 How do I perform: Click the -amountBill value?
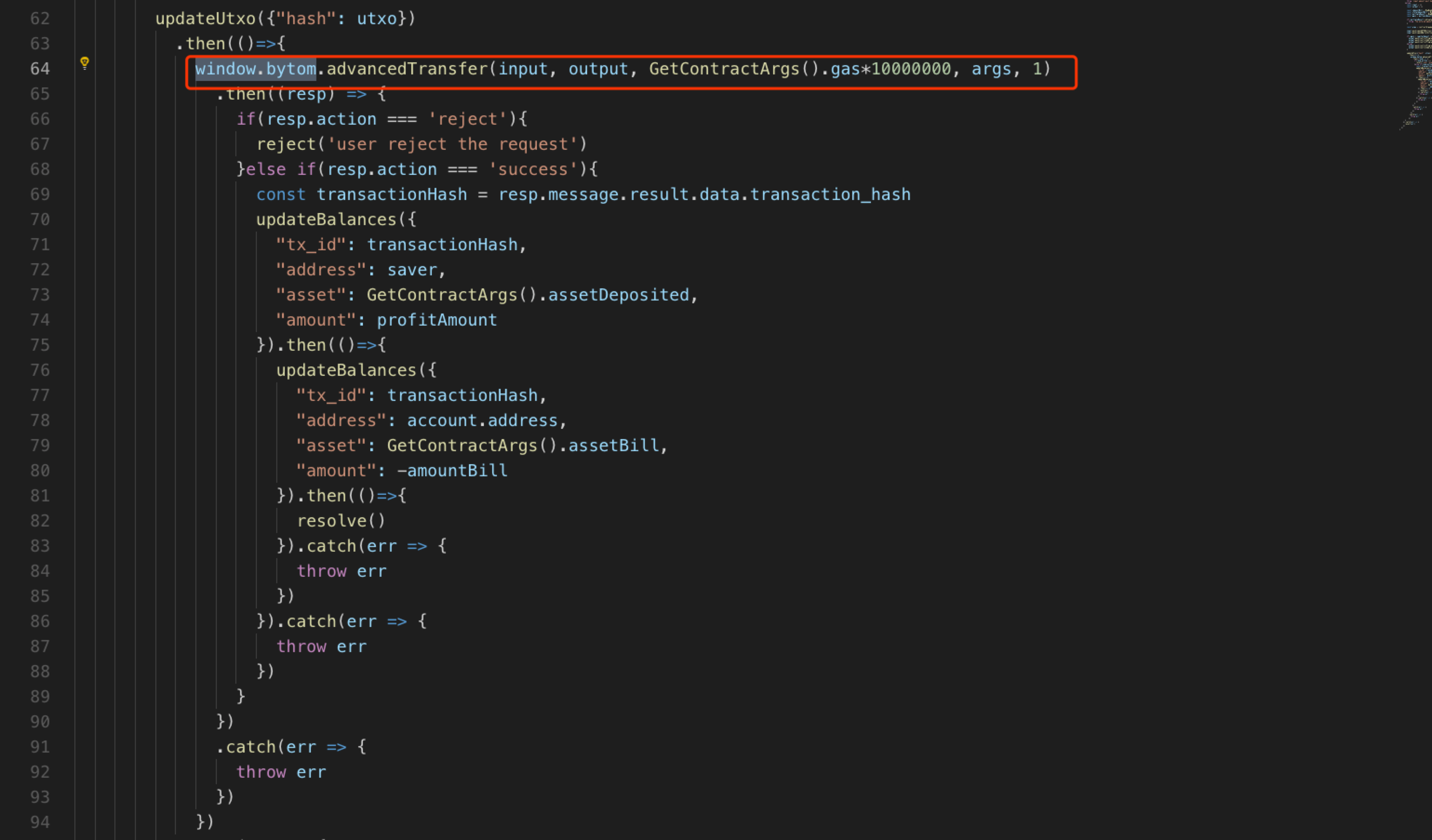[452, 471]
